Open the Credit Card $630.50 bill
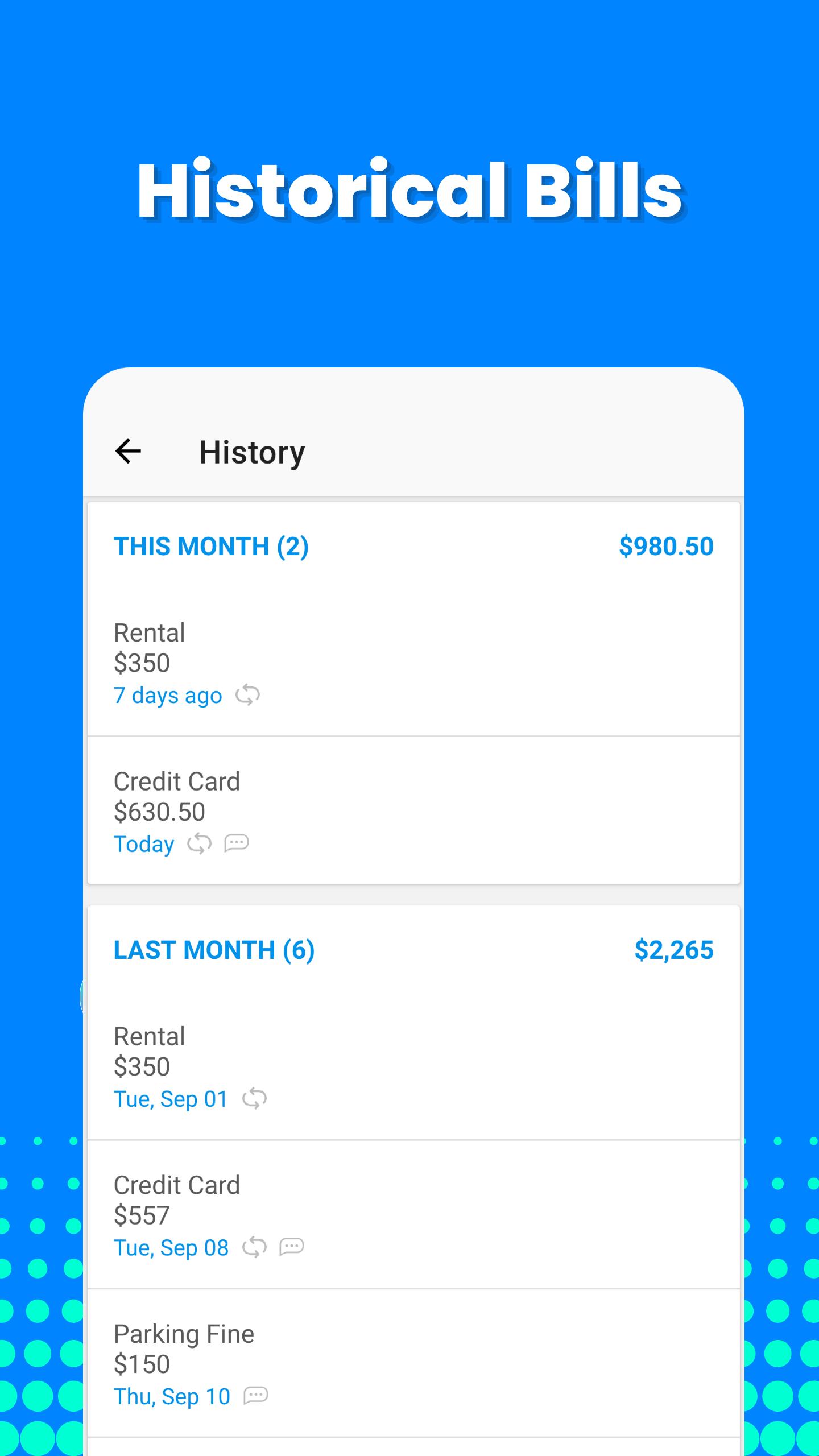The image size is (819, 1456). (413, 811)
